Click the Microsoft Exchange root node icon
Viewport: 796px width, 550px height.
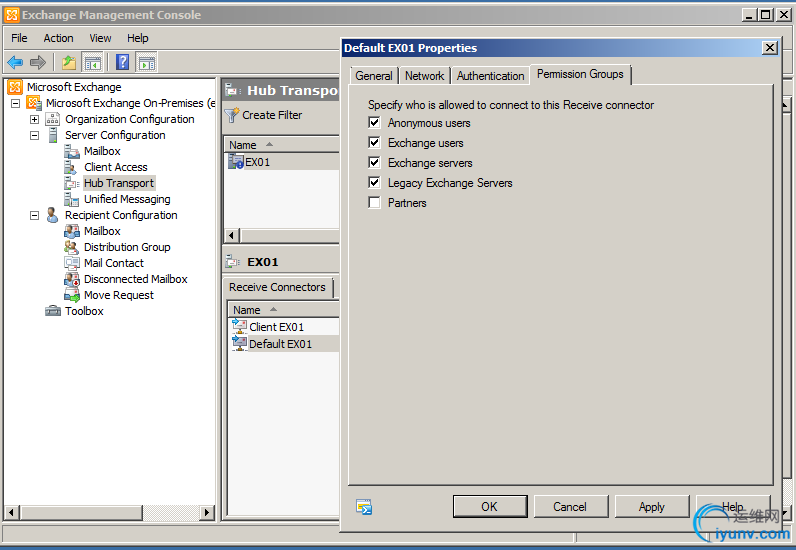pyautogui.click(x=15, y=87)
